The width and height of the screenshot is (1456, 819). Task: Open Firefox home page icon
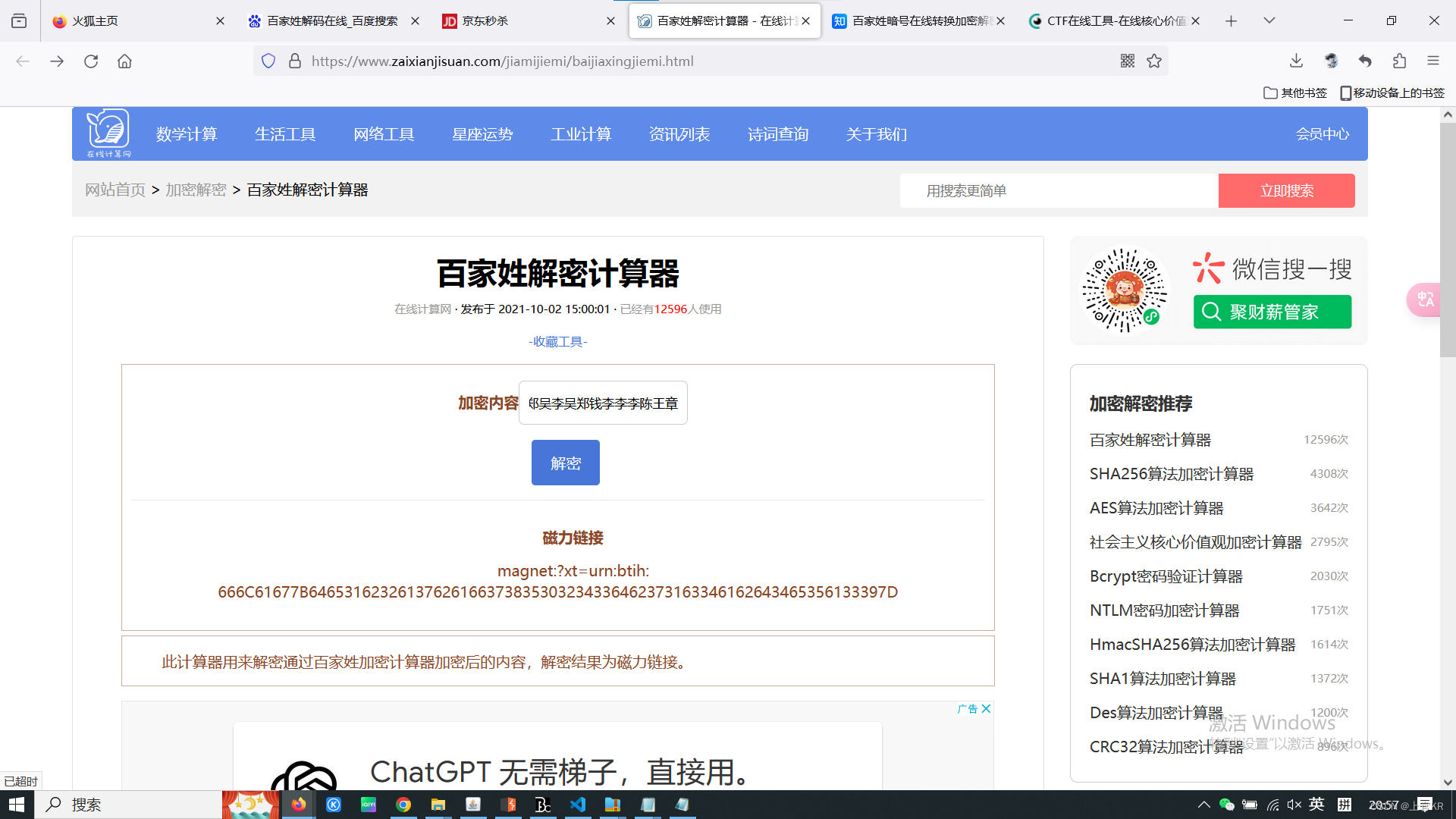(x=125, y=61)
